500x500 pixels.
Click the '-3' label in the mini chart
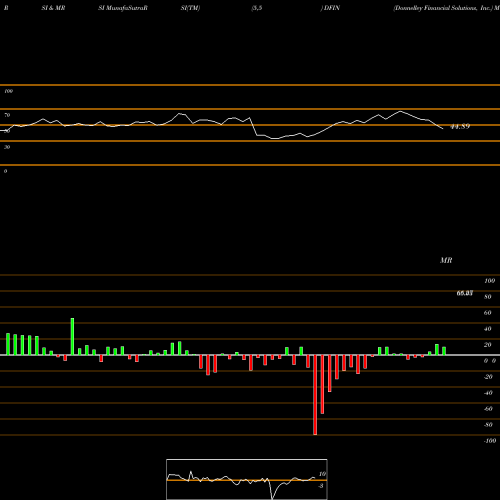[x=321, y=486]
